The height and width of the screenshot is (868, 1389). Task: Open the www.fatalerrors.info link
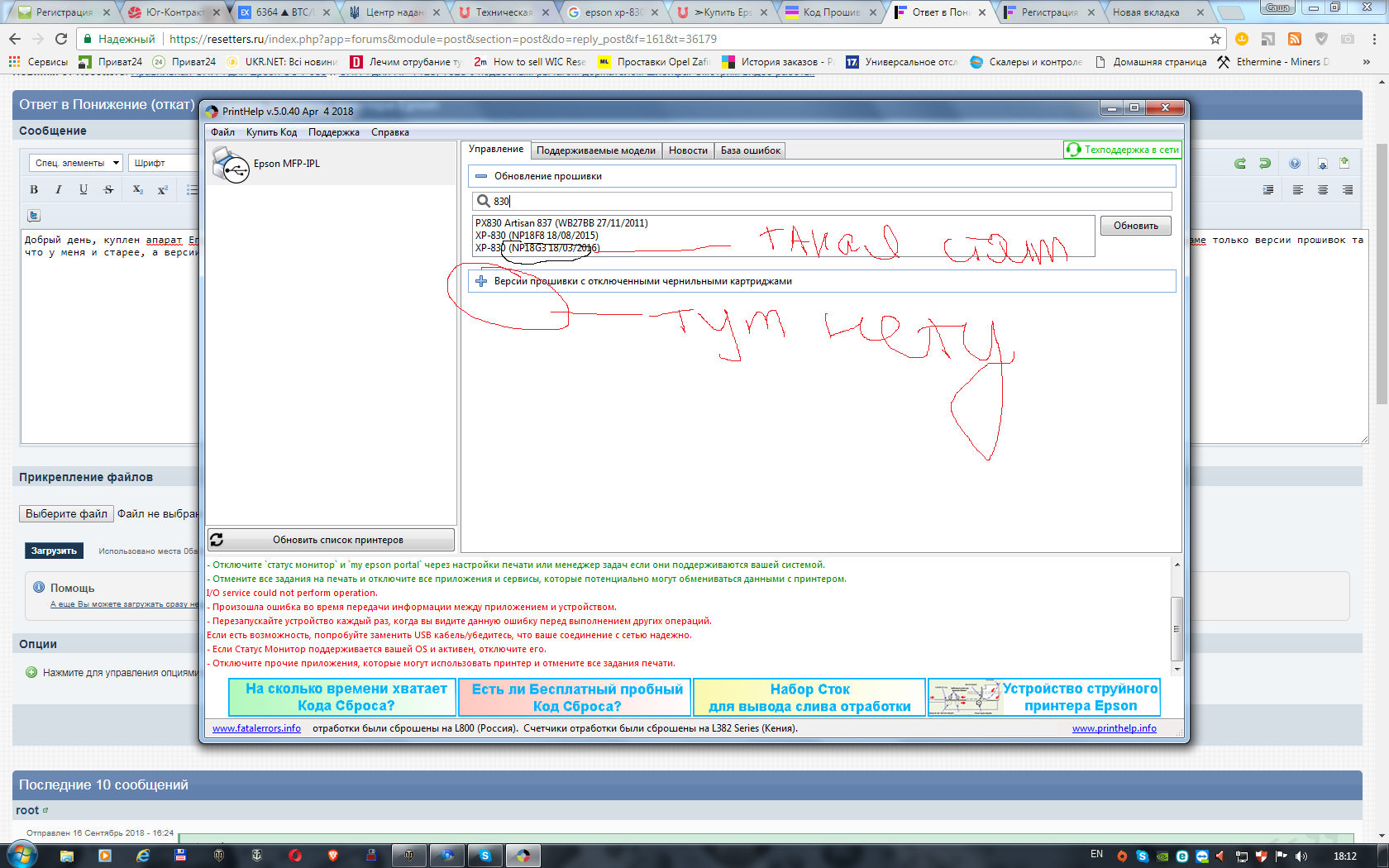coord(256,728)
